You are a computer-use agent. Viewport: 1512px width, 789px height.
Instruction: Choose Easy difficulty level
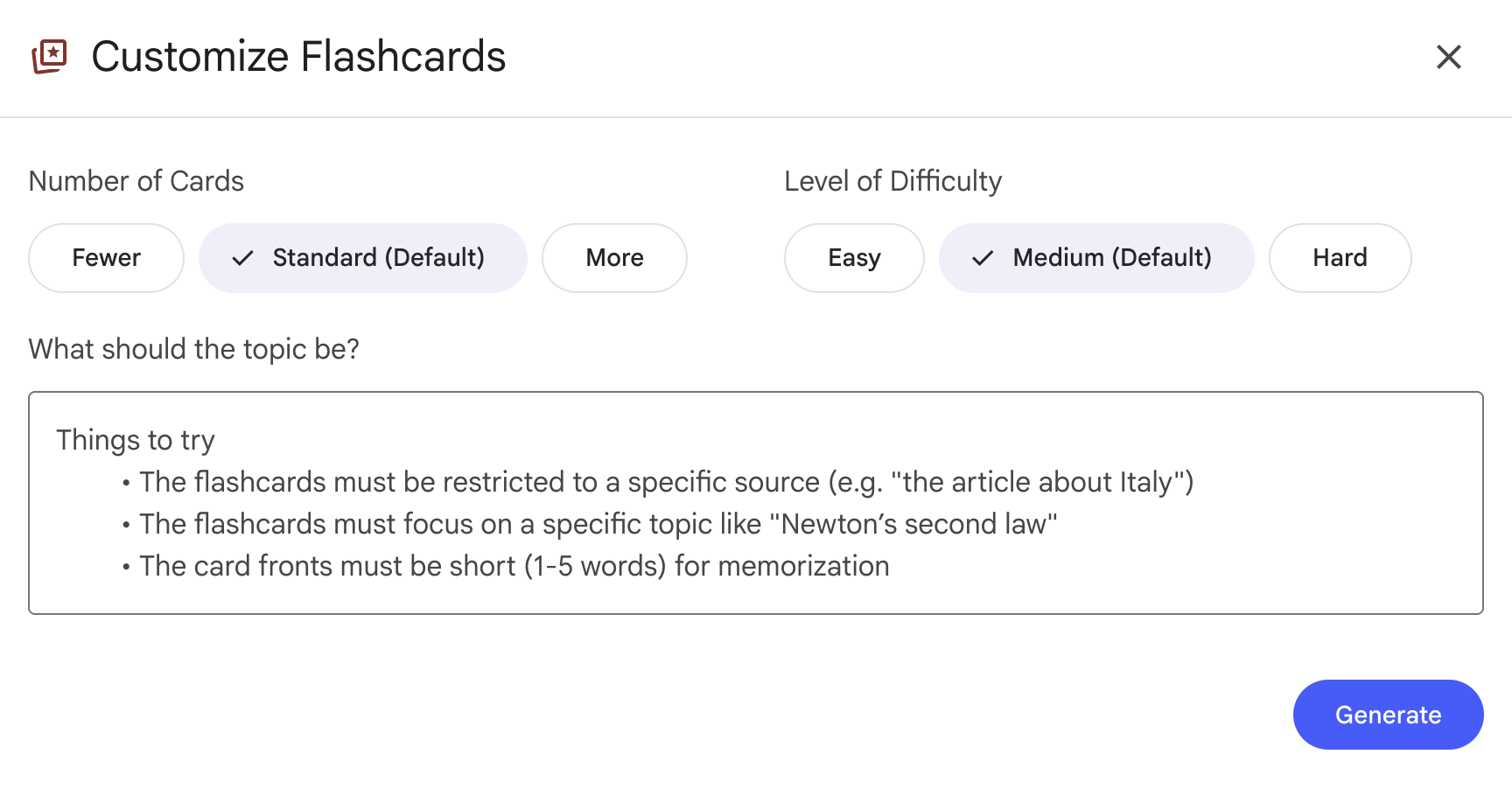853,257
